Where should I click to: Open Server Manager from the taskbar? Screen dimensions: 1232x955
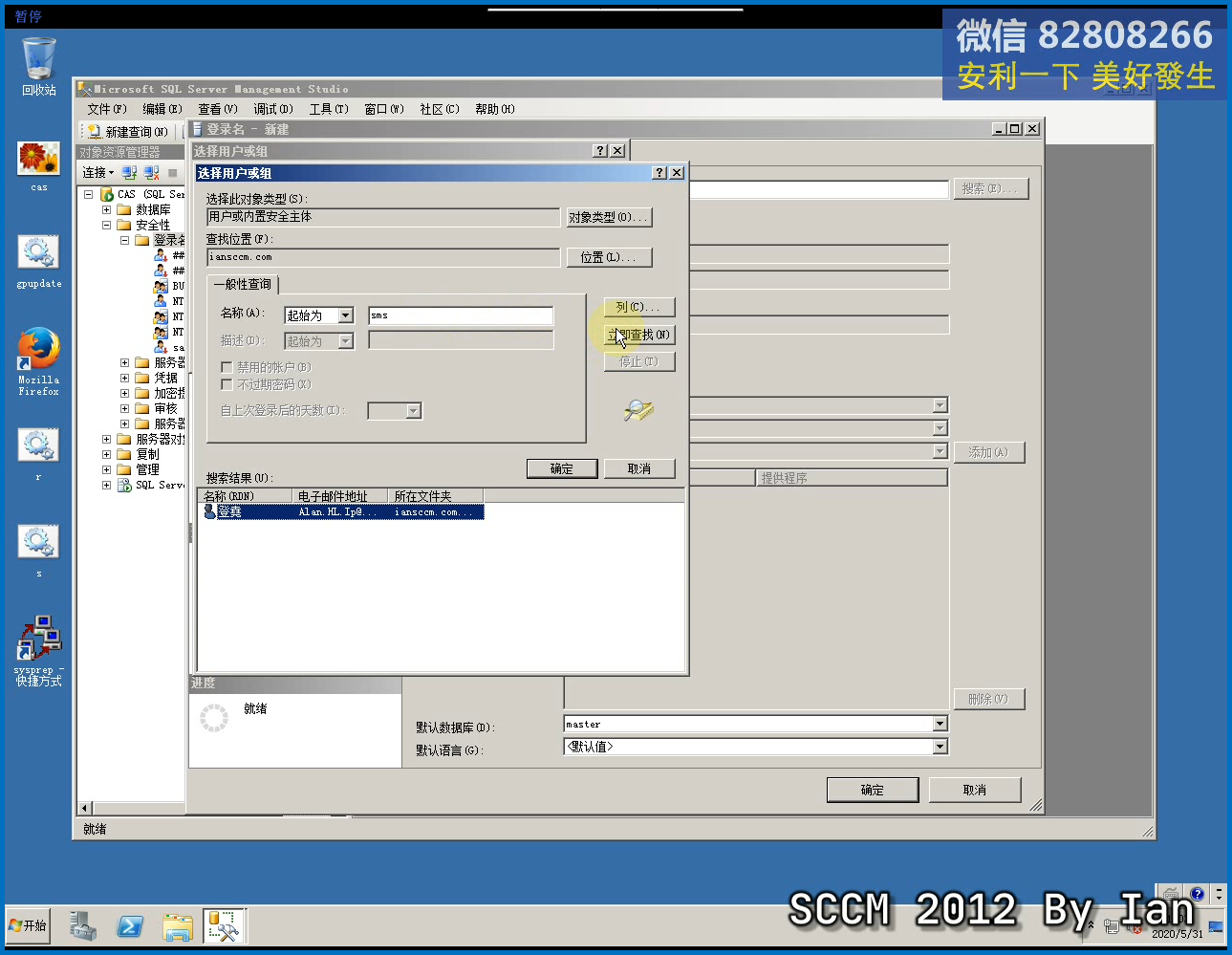[x=82, y=925]
